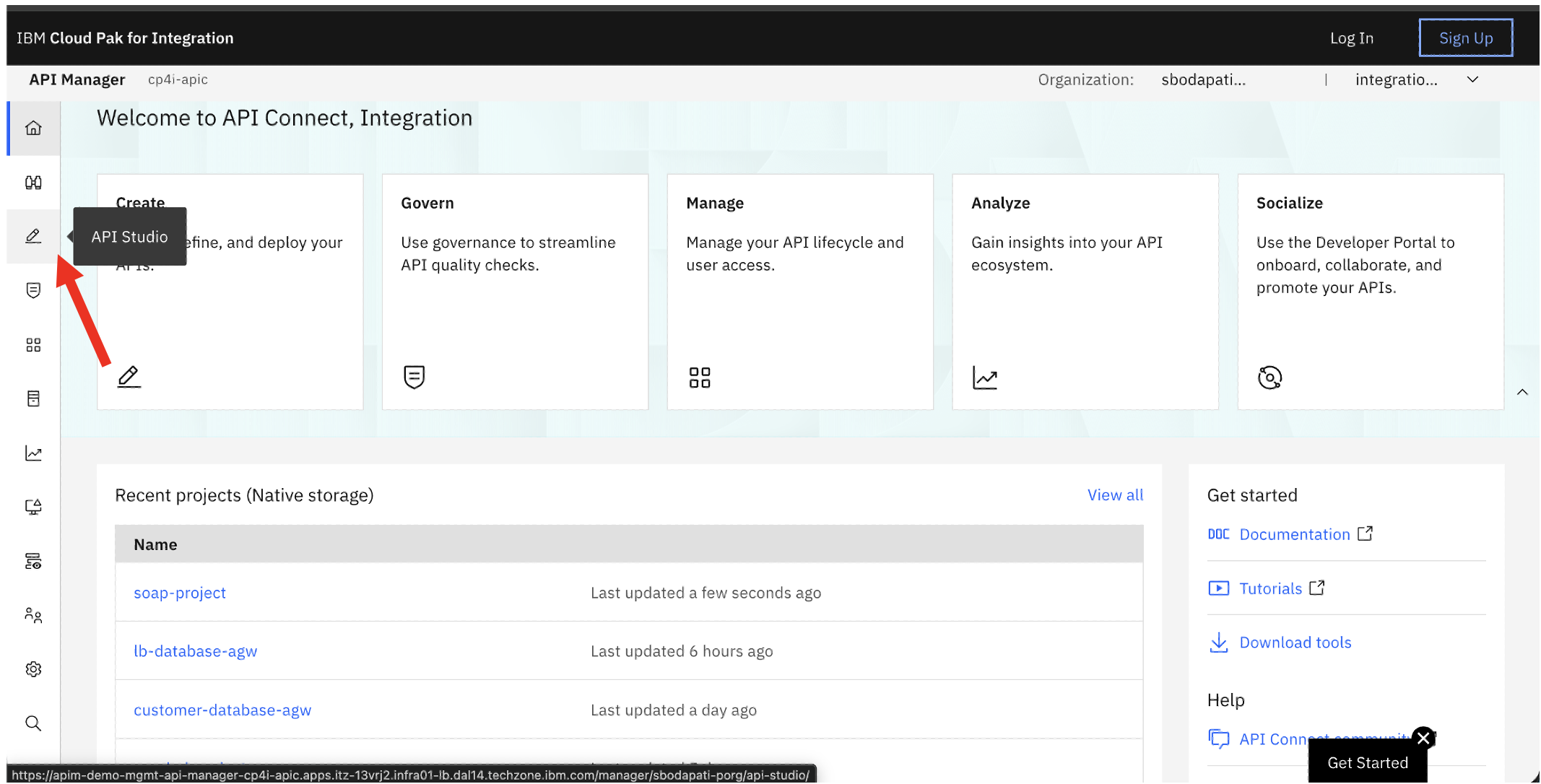This screenshot has width=1541, height=784.
Task: Open the Settings gear in sidebar
Action: pyautogui.click(x=33, y=669)
